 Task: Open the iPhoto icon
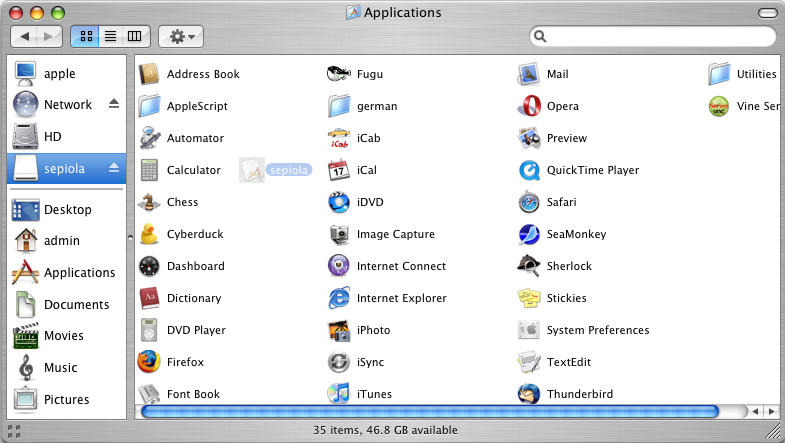click(339, 330)
